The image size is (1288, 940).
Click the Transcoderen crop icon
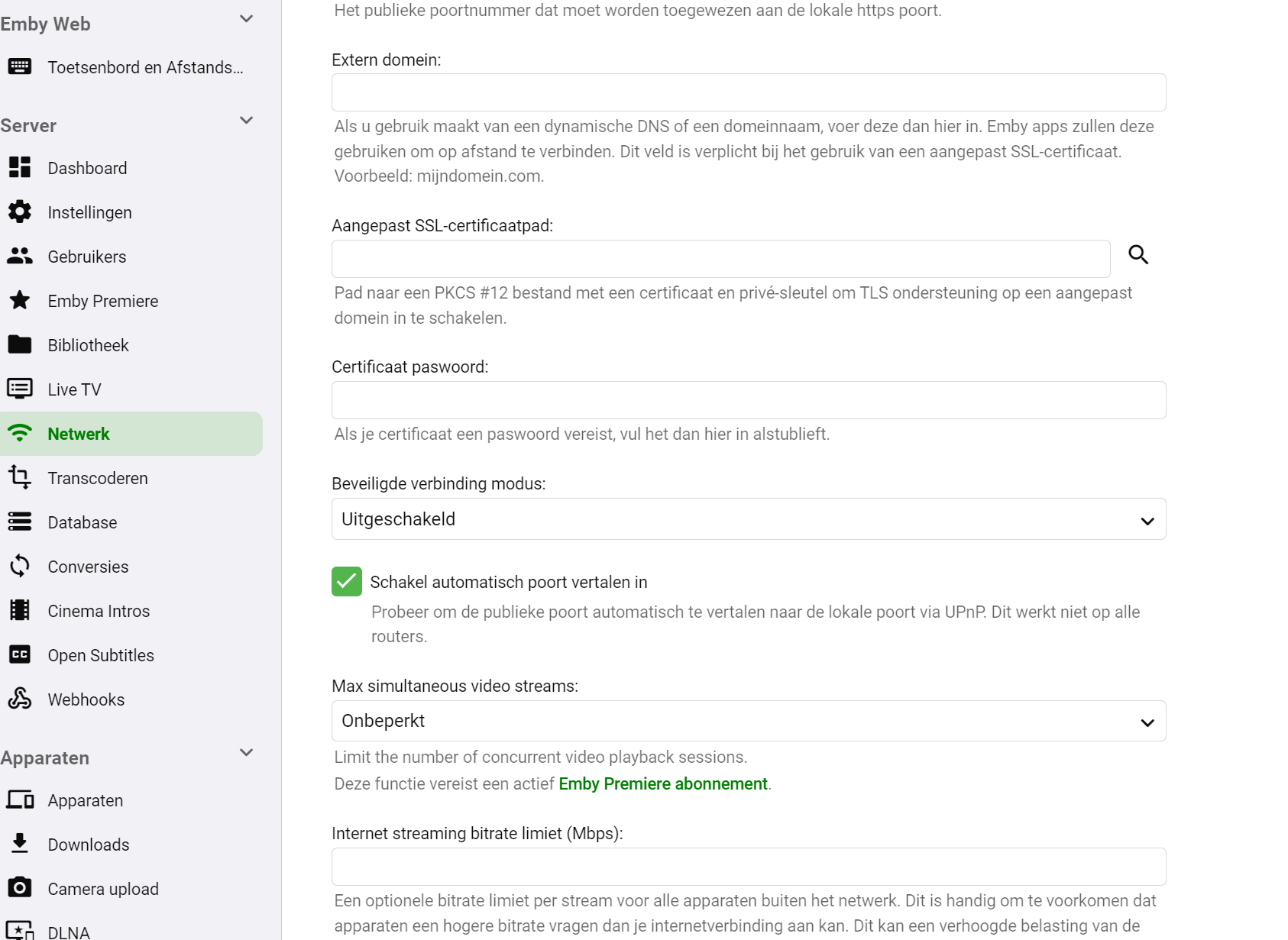coord(20,477)
